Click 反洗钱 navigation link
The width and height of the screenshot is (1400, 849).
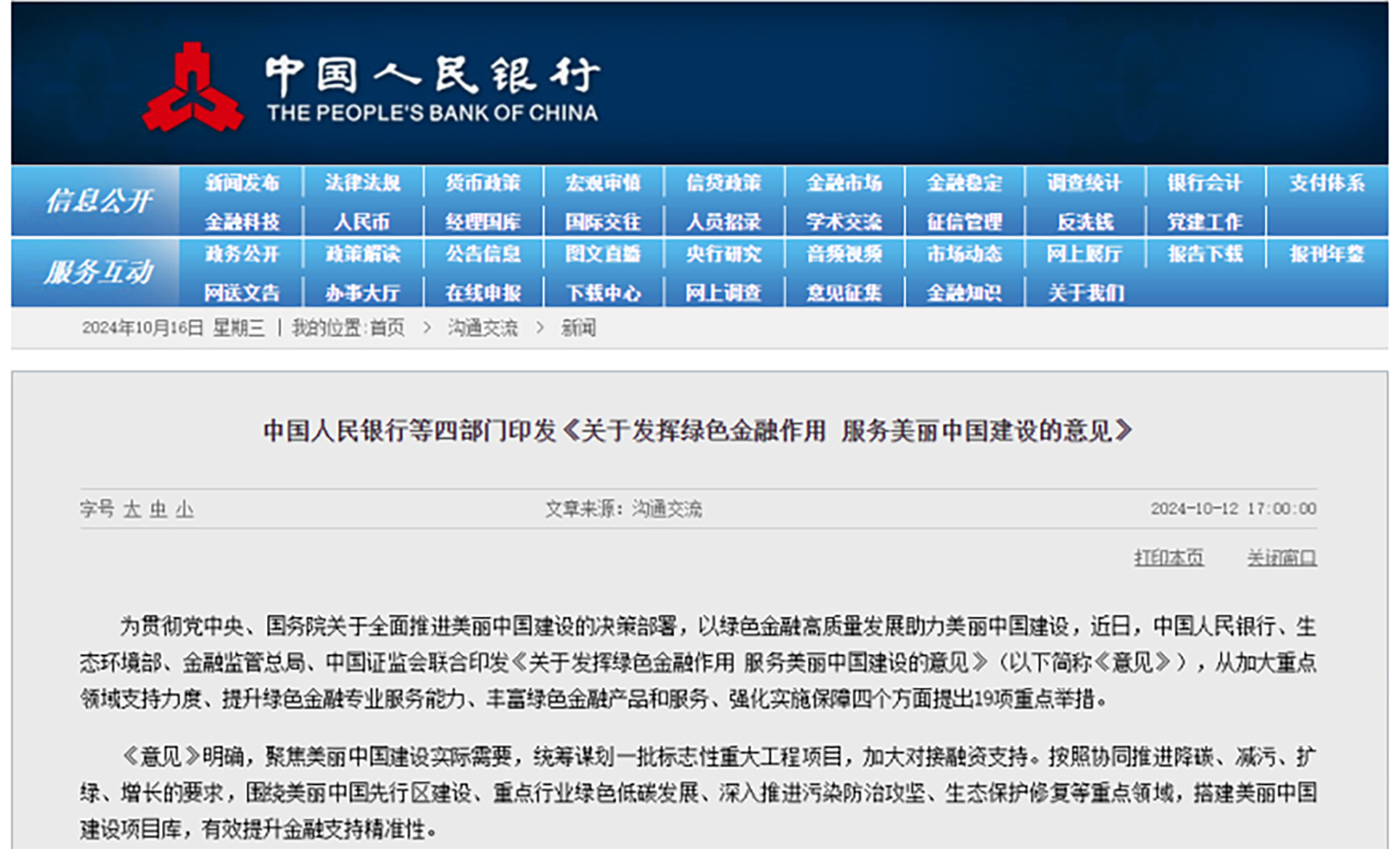coord(1085,221)
